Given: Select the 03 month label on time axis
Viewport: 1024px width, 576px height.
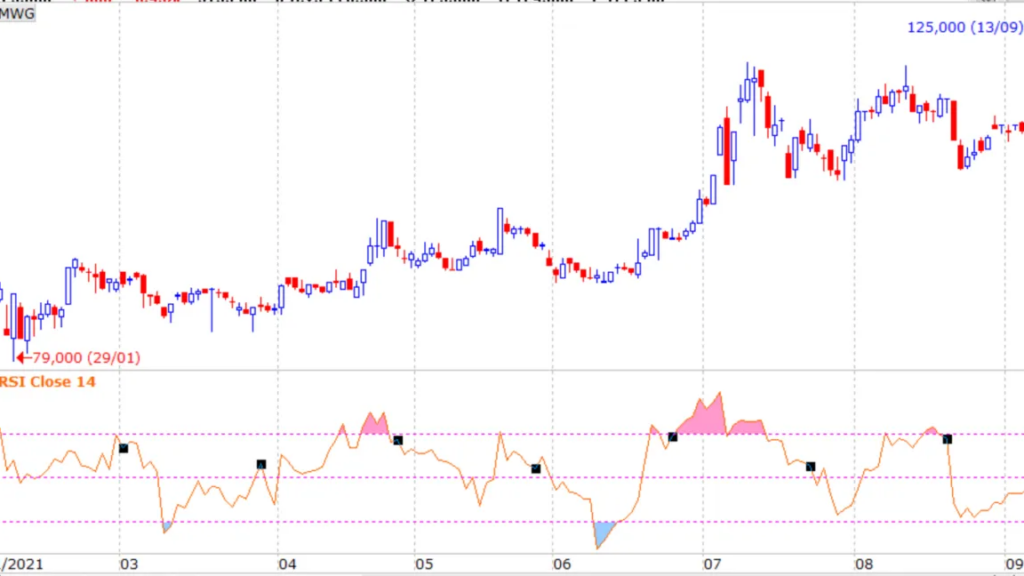Looking at the screenshot, I should [128, 563].
